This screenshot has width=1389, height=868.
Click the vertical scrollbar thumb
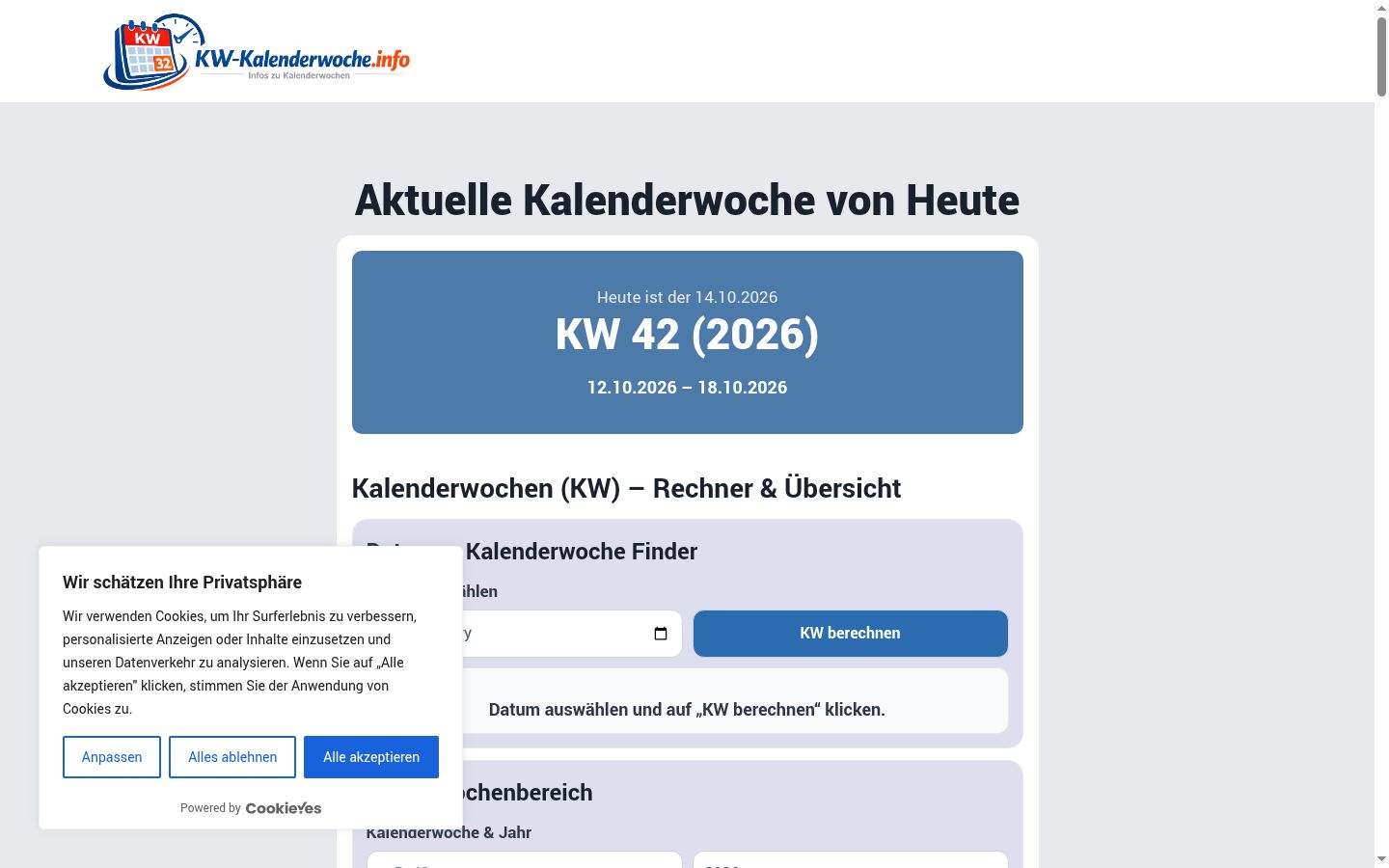[1381, 56]
